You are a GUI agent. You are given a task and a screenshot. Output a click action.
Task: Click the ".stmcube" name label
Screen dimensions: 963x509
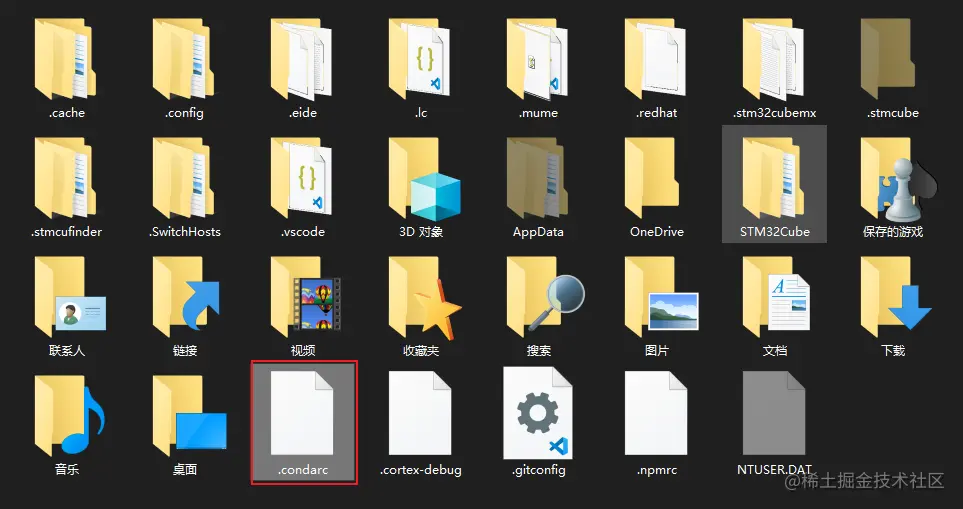point(892,113)
